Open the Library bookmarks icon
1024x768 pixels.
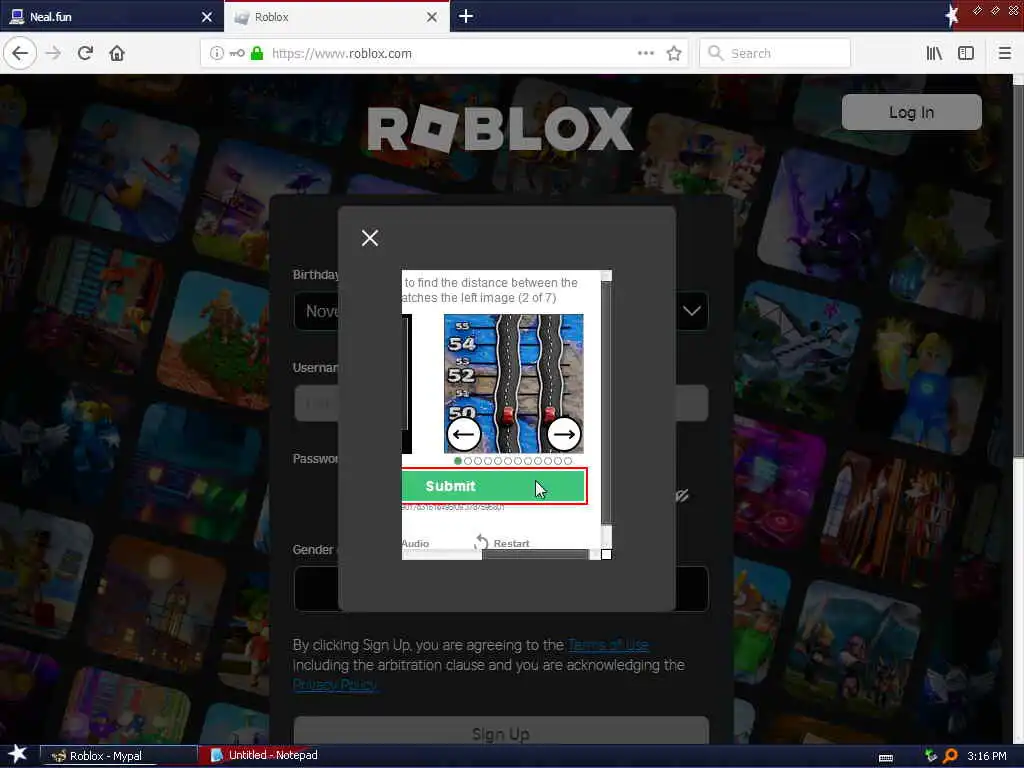point(934,53)
